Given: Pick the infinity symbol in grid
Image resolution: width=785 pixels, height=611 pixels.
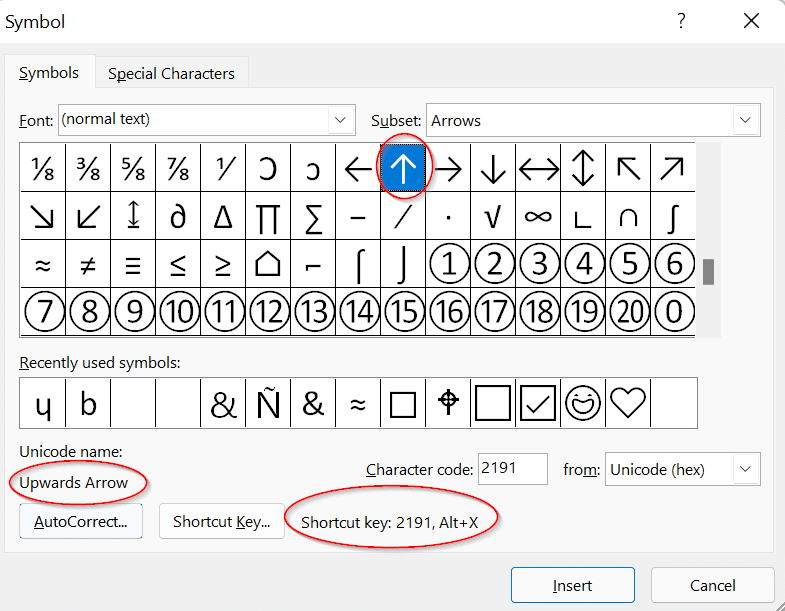Looking at the screenshot, I should tap(538, 216).
